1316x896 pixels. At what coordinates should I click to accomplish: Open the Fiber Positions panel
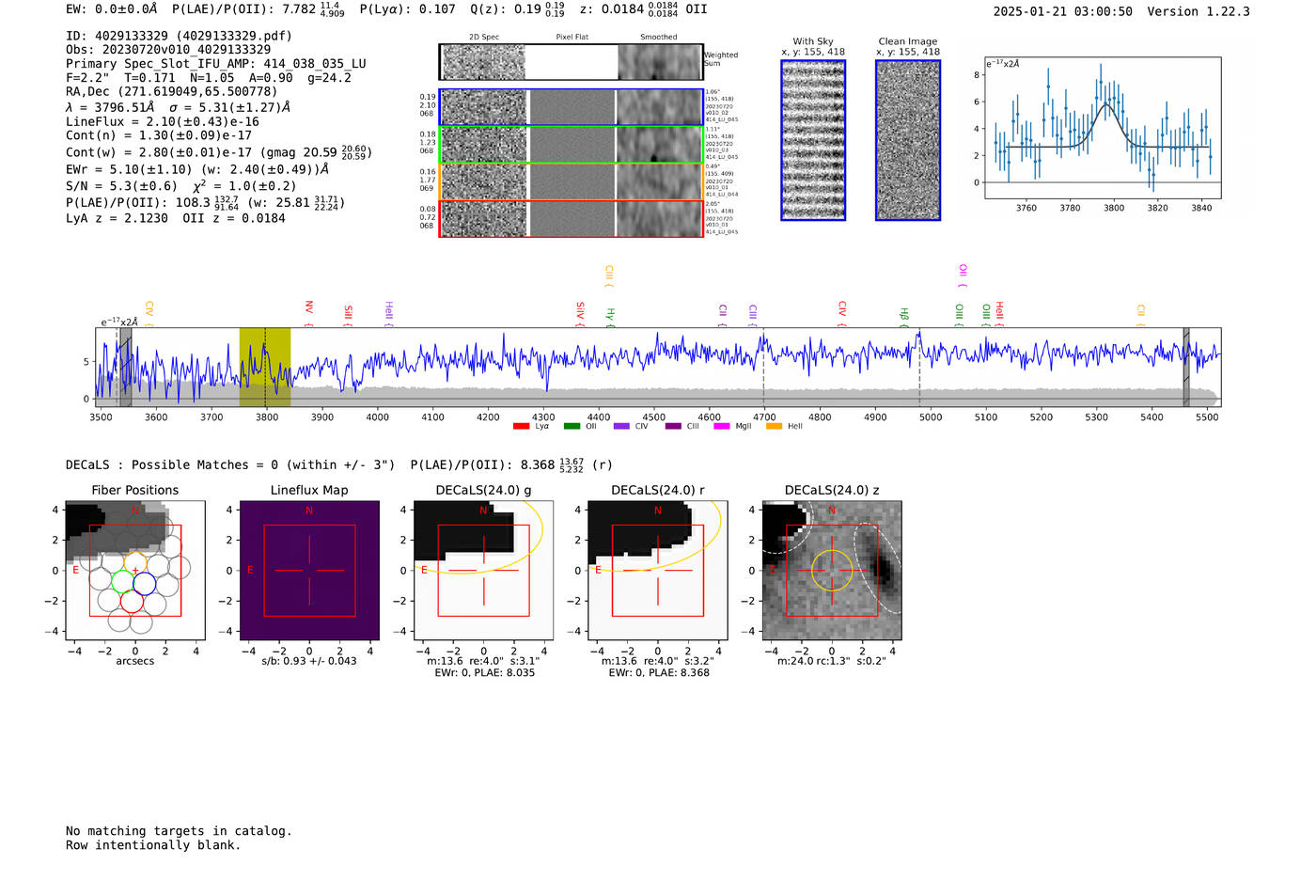135,571
